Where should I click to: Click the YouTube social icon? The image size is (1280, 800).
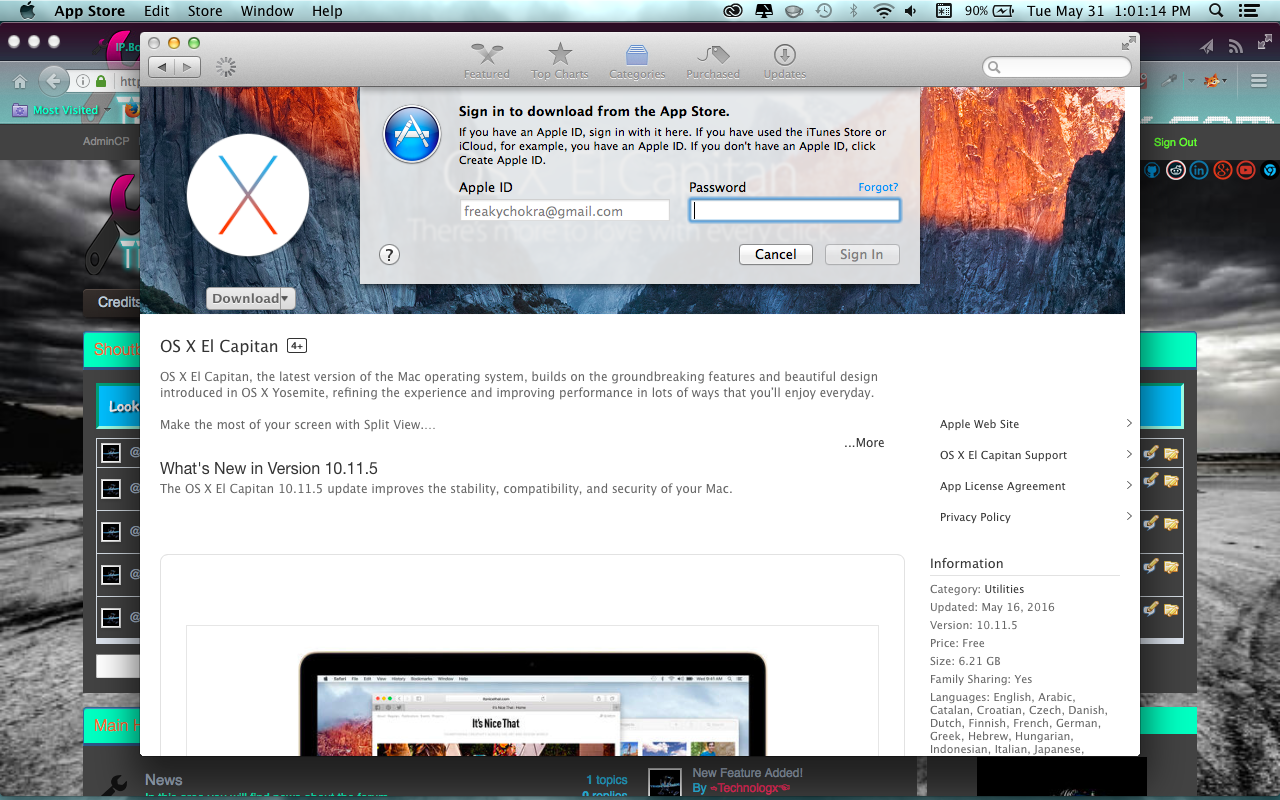coord(1245,170)
